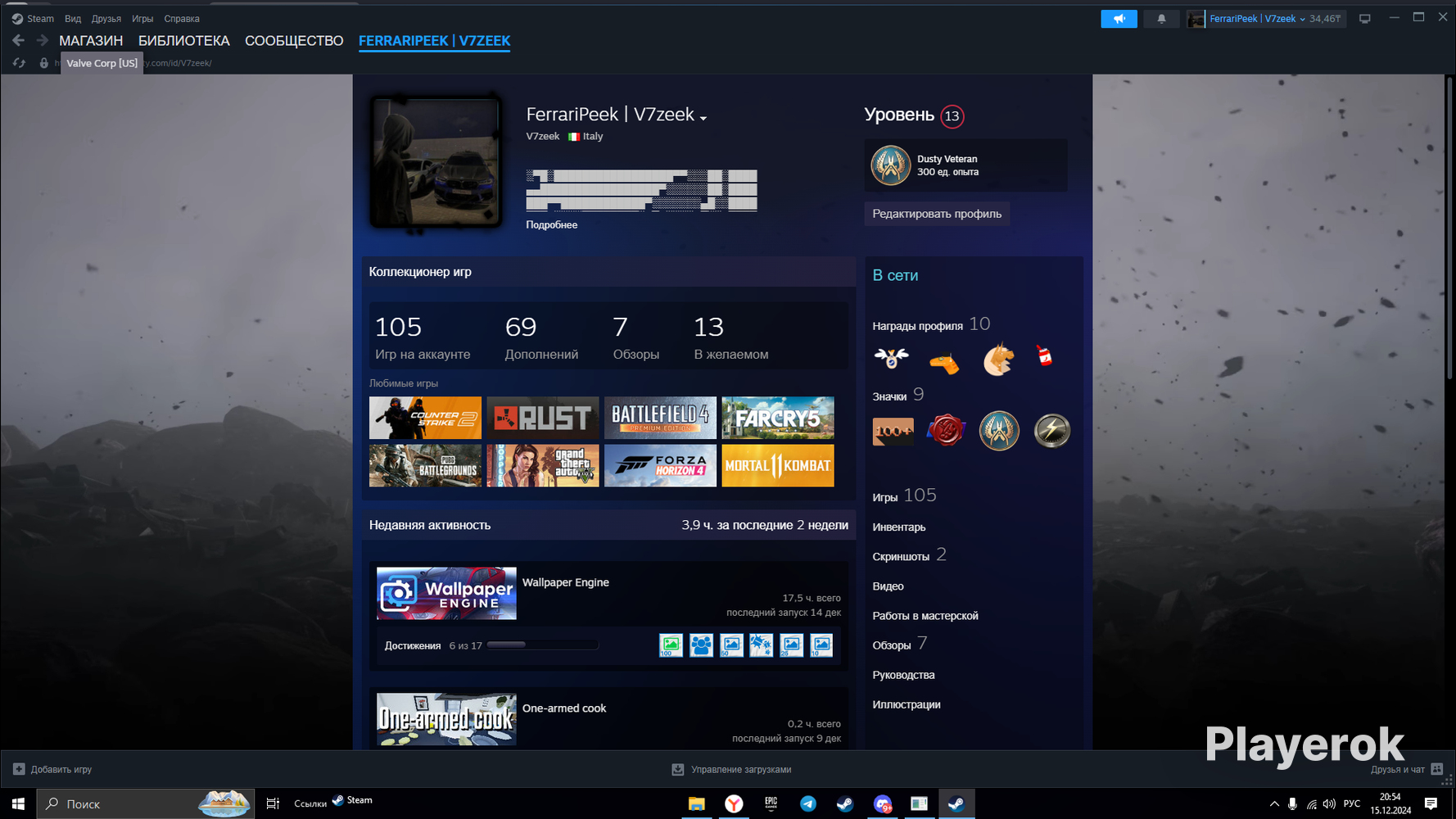The image size is (1456, 819).
Task: Switch to Big Picture mode via monitor icon
Action: (x=1364, y=19)
